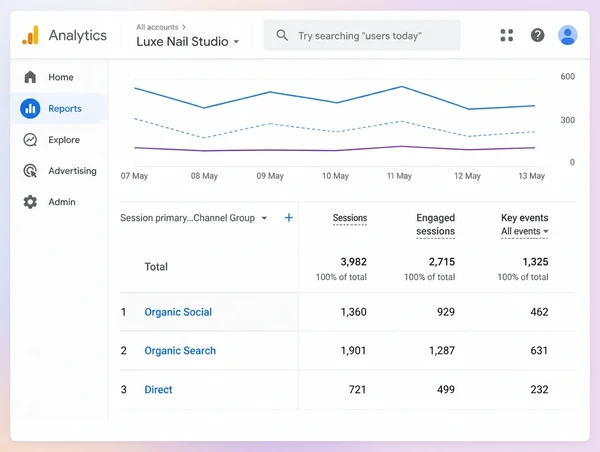Click the 10 May axis label

click(335, 176)
